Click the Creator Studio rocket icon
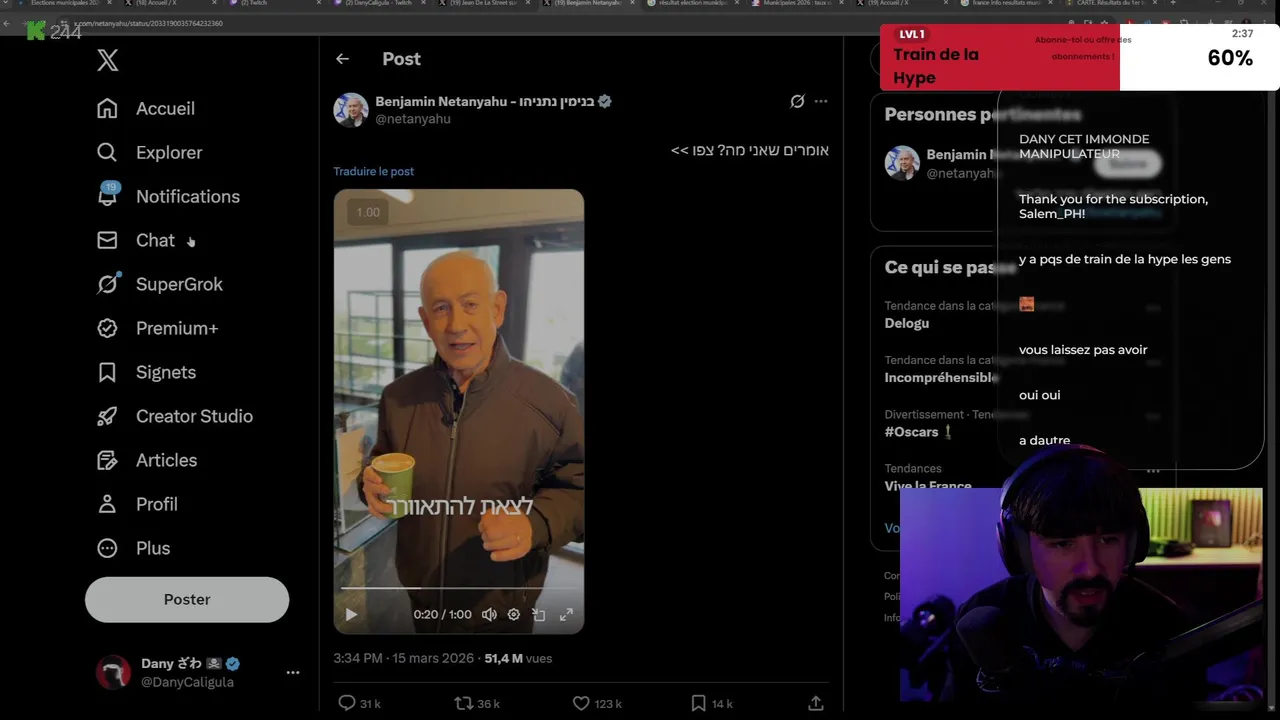This screenshot has height=720, width=1280. pos(107,416)
